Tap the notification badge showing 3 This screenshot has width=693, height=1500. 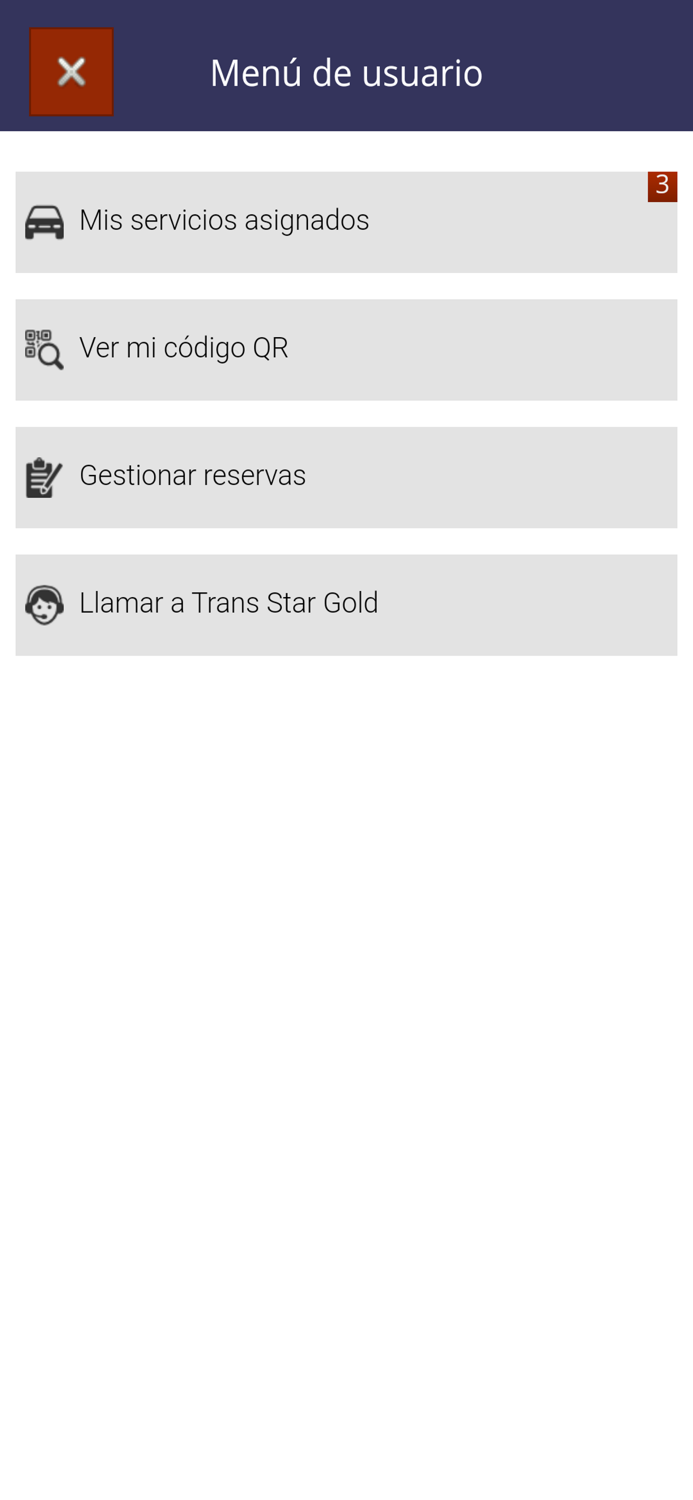tap(662, 184)
